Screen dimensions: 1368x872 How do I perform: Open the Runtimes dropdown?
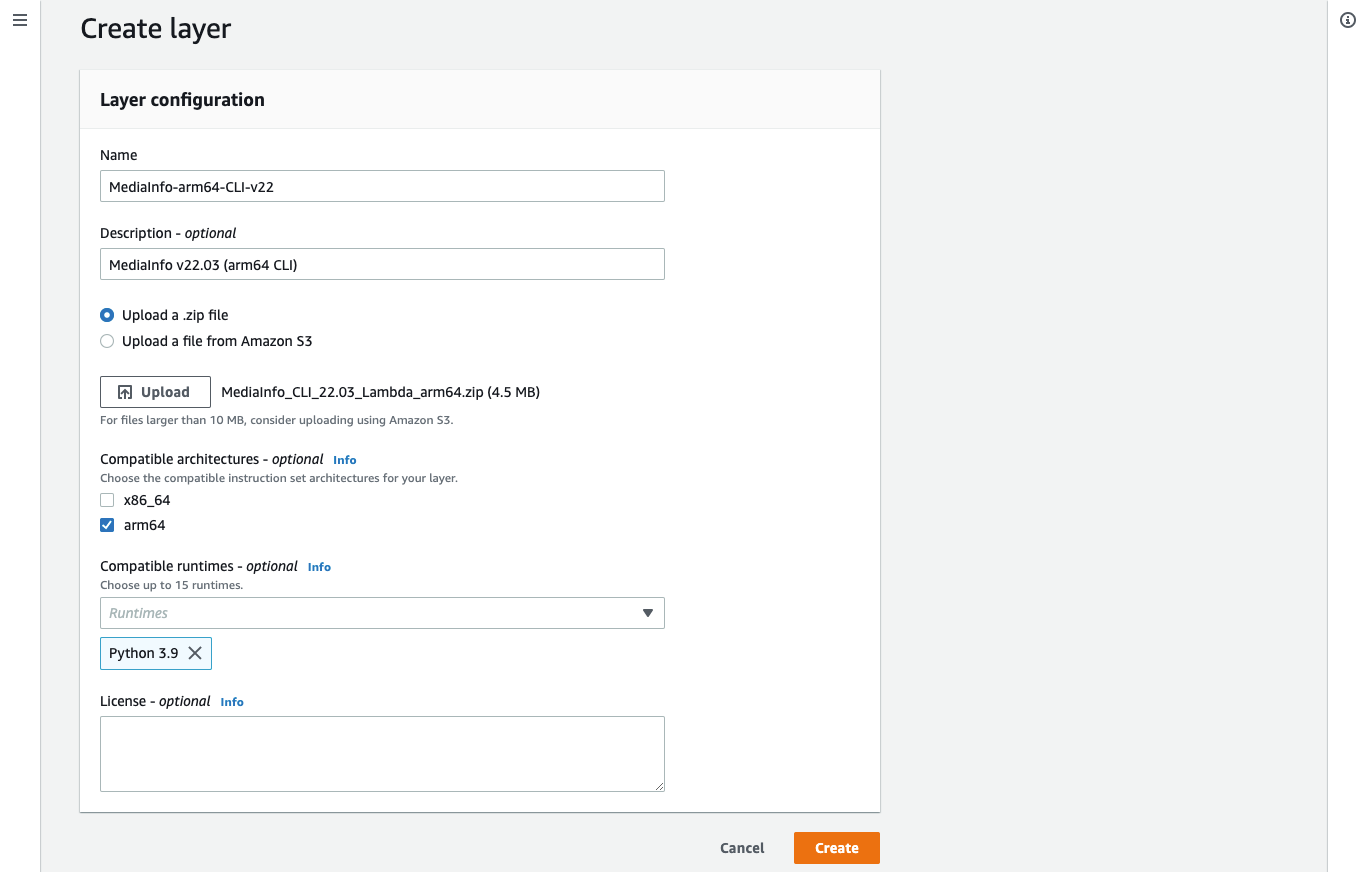point(382,613)
